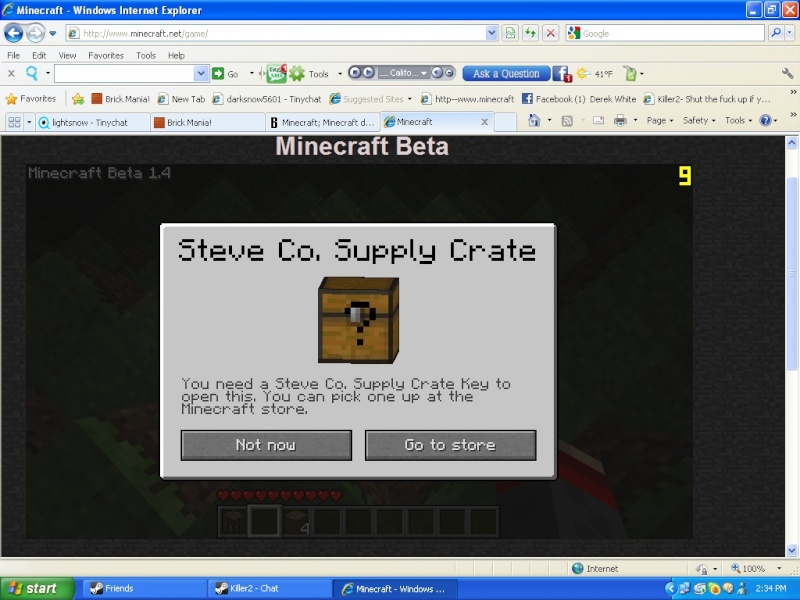Image resolution: width=800 pixels, height=600 pixels.
Task: Open the Tools menu in menu bar
Action: point(145,55)
